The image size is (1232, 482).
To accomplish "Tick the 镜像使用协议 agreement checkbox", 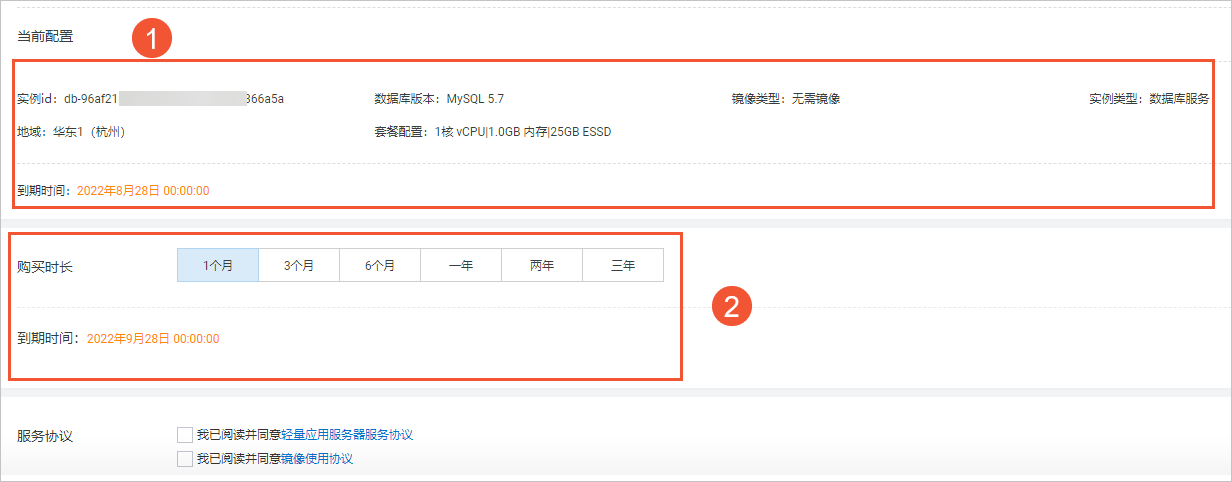I will (x=184, y=459).
